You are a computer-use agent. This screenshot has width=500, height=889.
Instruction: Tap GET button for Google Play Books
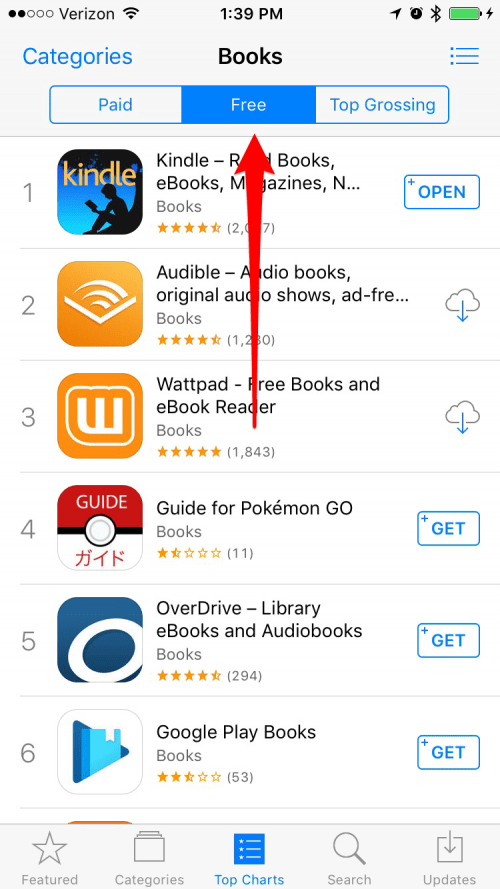pos(448,752)
